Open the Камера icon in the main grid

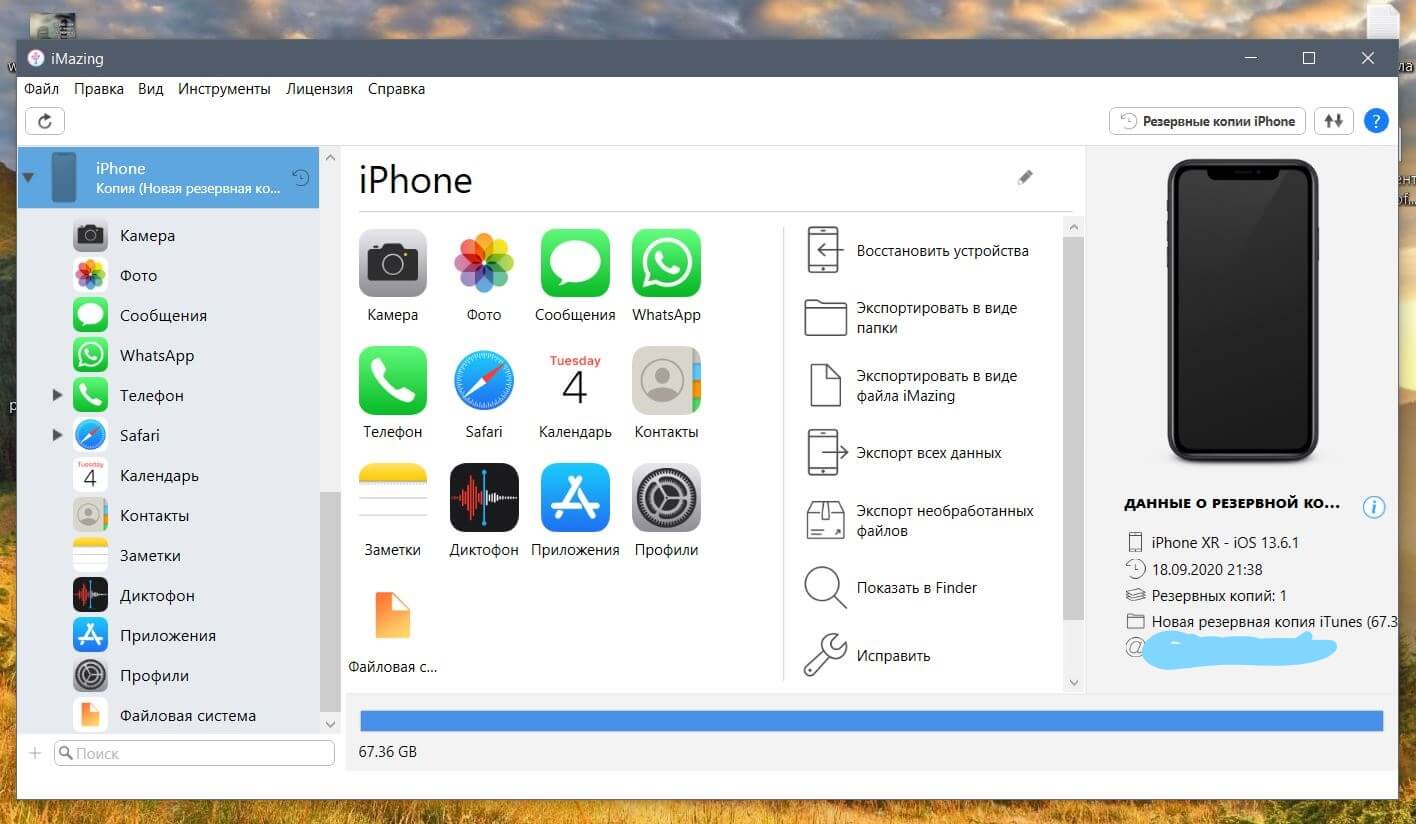[393, 263]
